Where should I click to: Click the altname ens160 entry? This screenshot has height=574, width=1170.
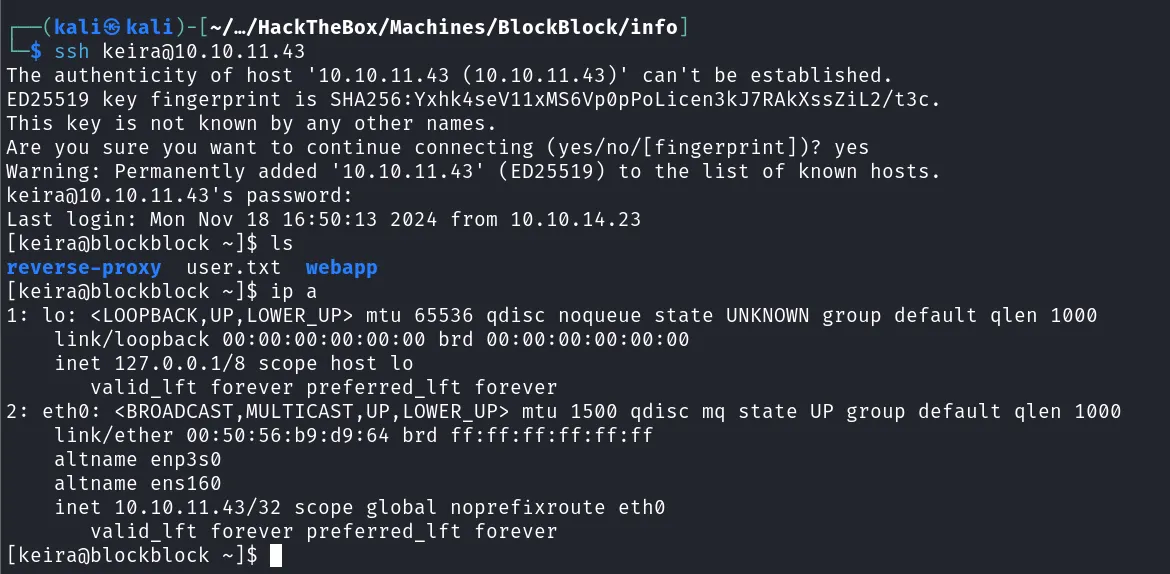coord(137,484)
